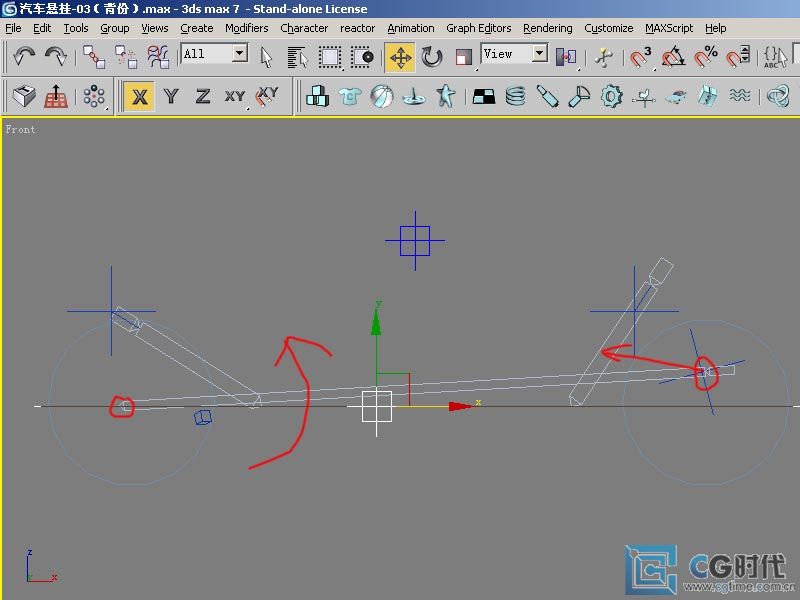The image size is (800, 600).
Task: Restrict movement to the Y axis
Action: point(171,96)
